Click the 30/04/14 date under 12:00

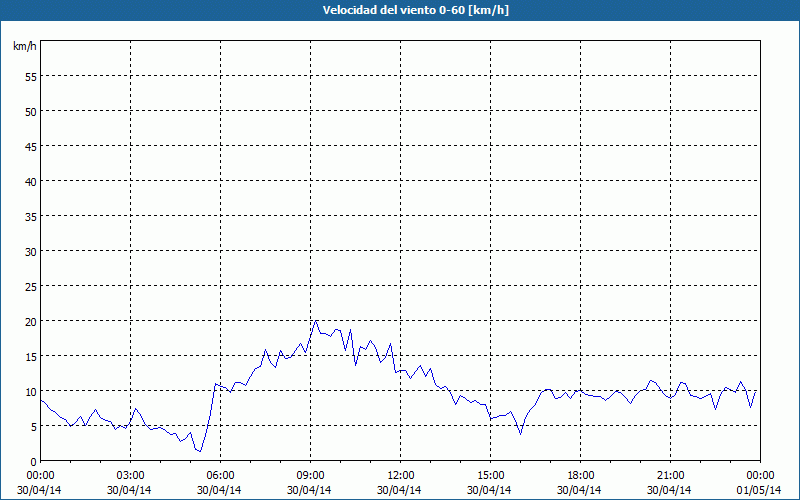[x=399, y=490]
